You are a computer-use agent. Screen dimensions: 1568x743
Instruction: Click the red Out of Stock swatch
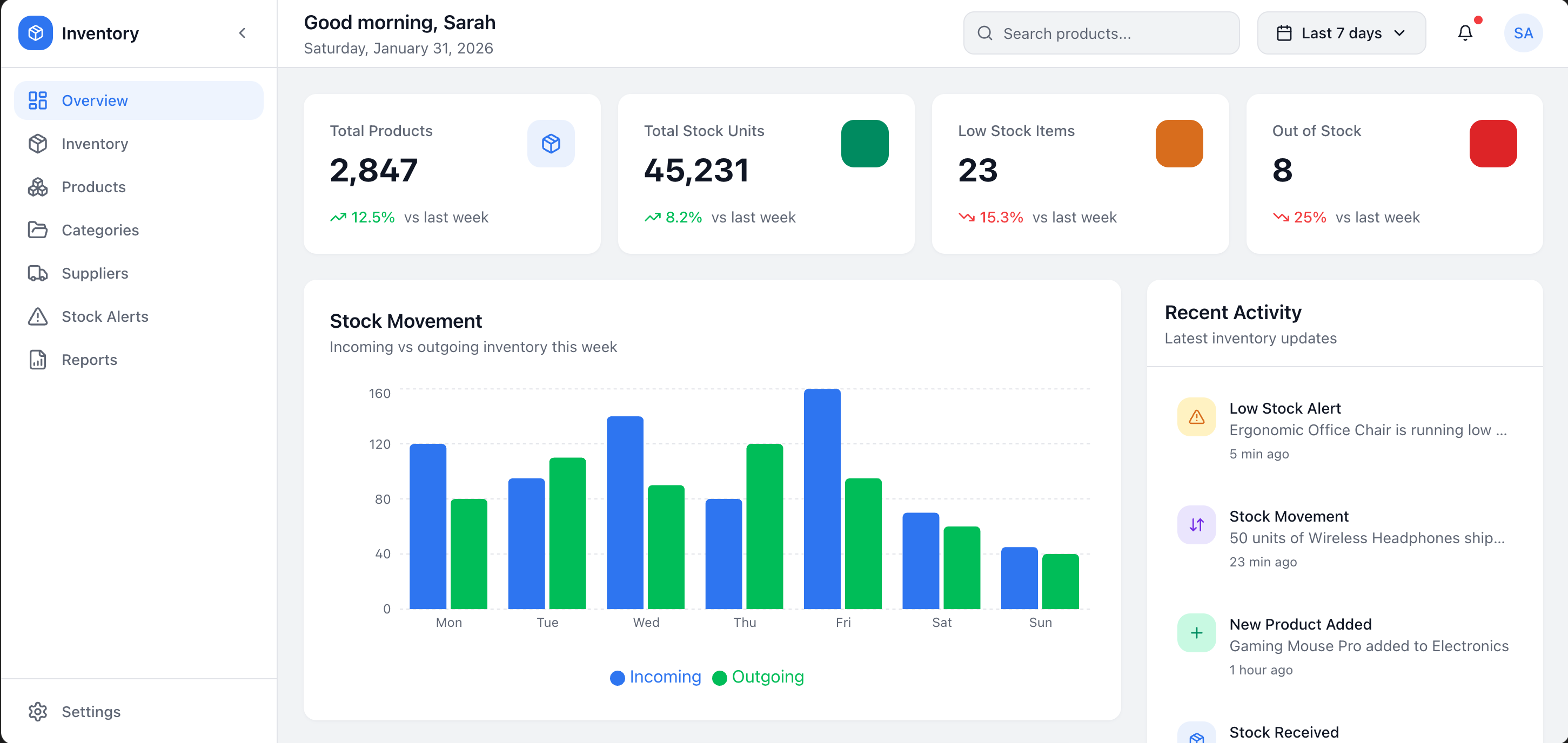pyautogui.click(x=1492, y=144)
